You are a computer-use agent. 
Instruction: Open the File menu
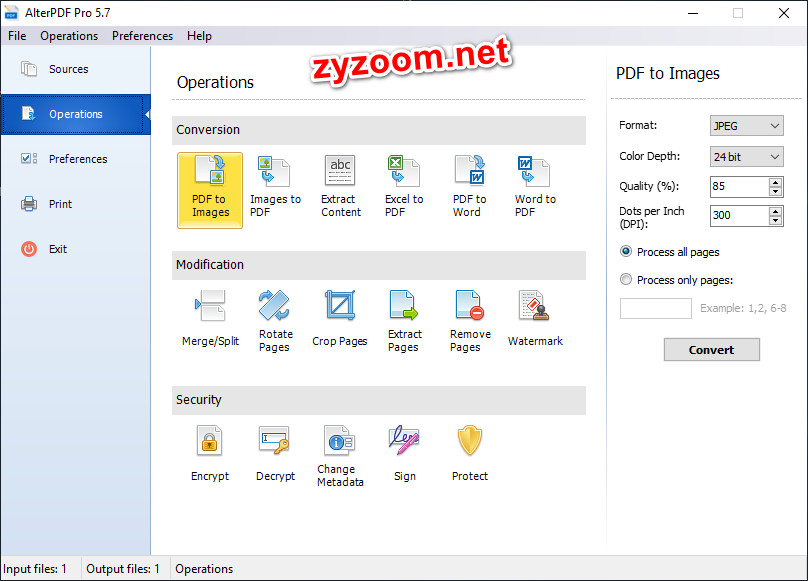pos(17,36)
